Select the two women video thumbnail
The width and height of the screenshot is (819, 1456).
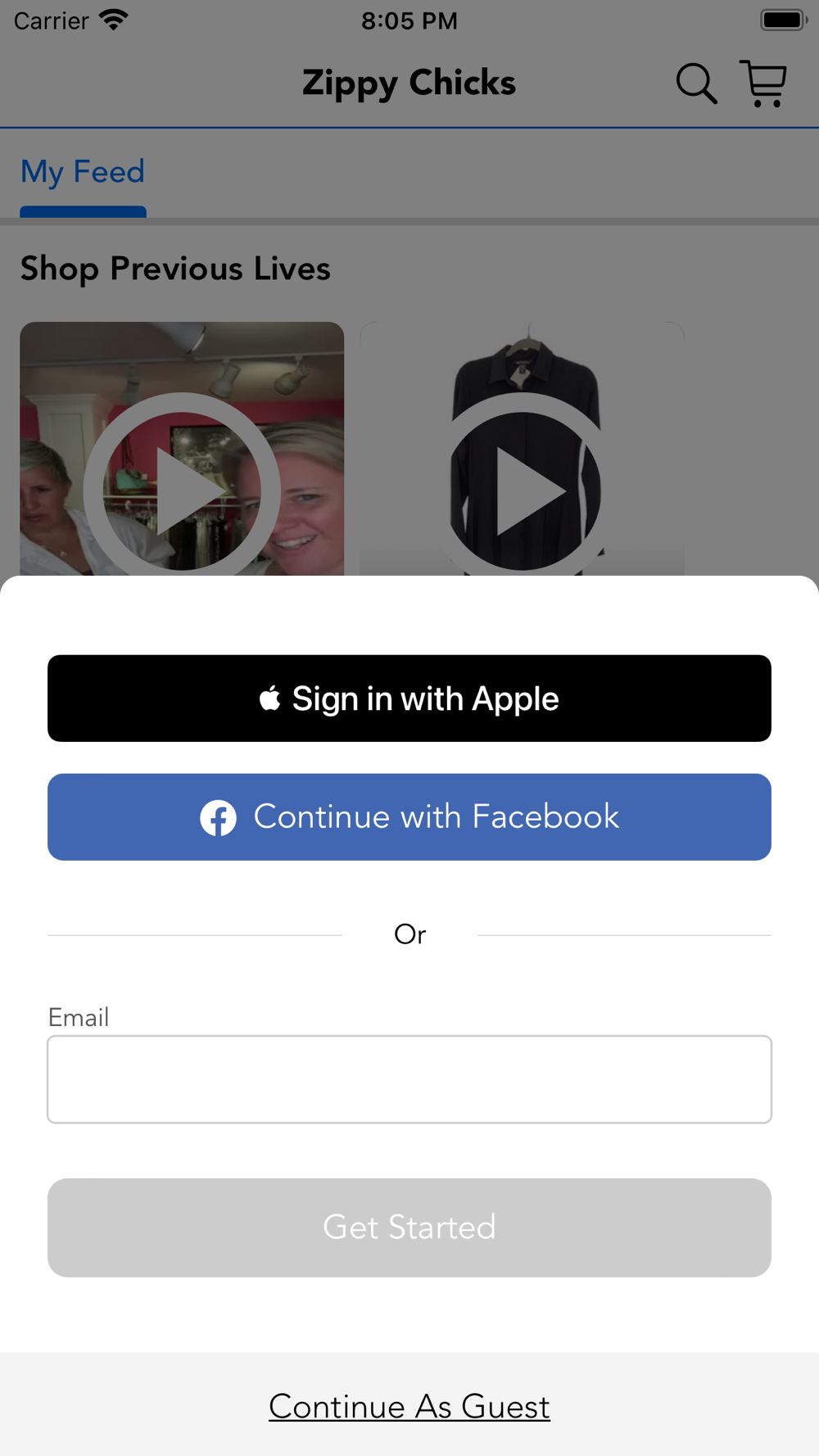point(182,449)
